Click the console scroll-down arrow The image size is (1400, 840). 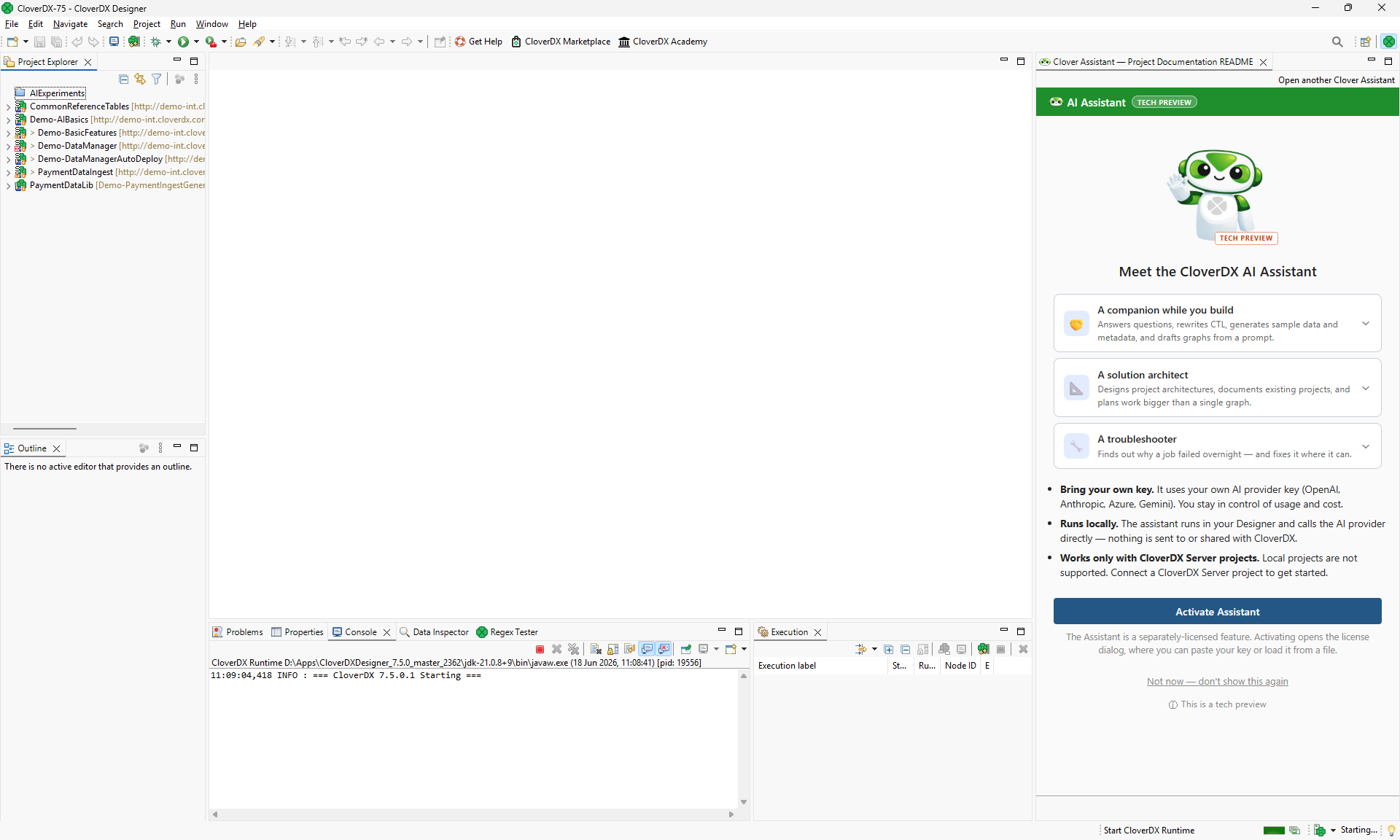point(744,802)
